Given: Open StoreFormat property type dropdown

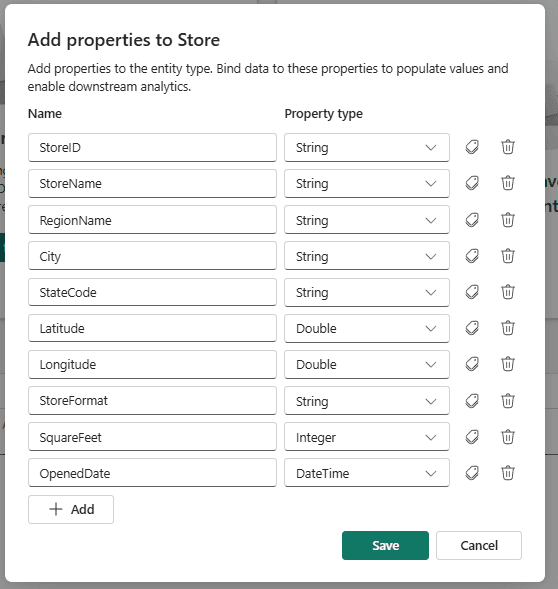Looking at the screenshot, I should coord(367,400).
